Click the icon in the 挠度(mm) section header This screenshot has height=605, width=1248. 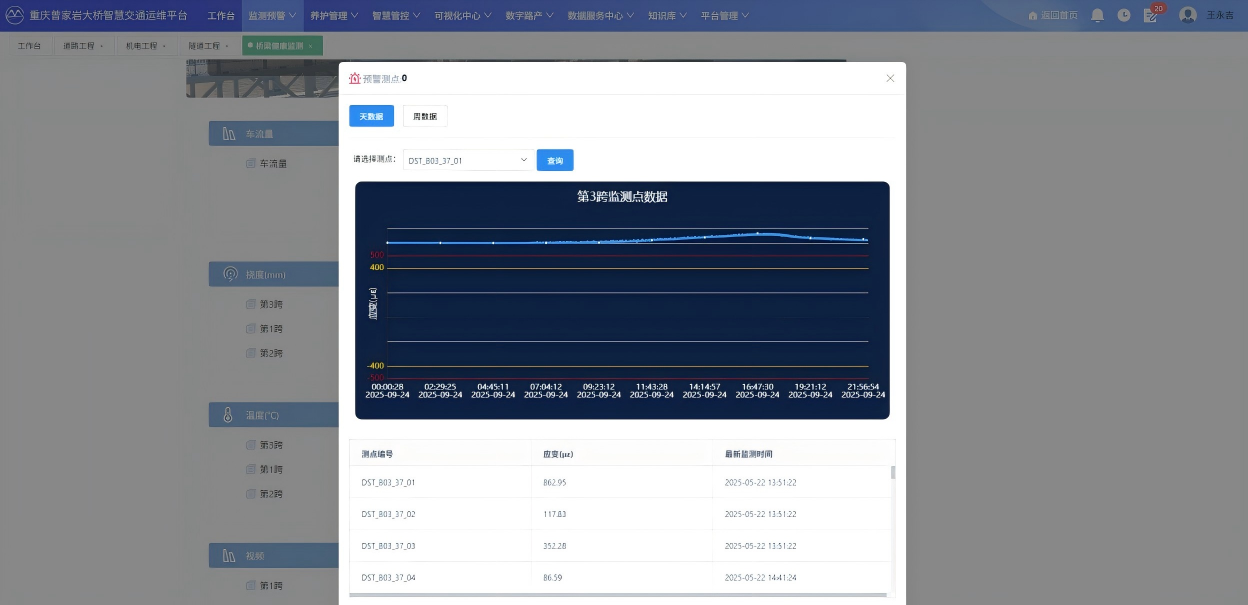pyautogui.click(x=228, y=274)
